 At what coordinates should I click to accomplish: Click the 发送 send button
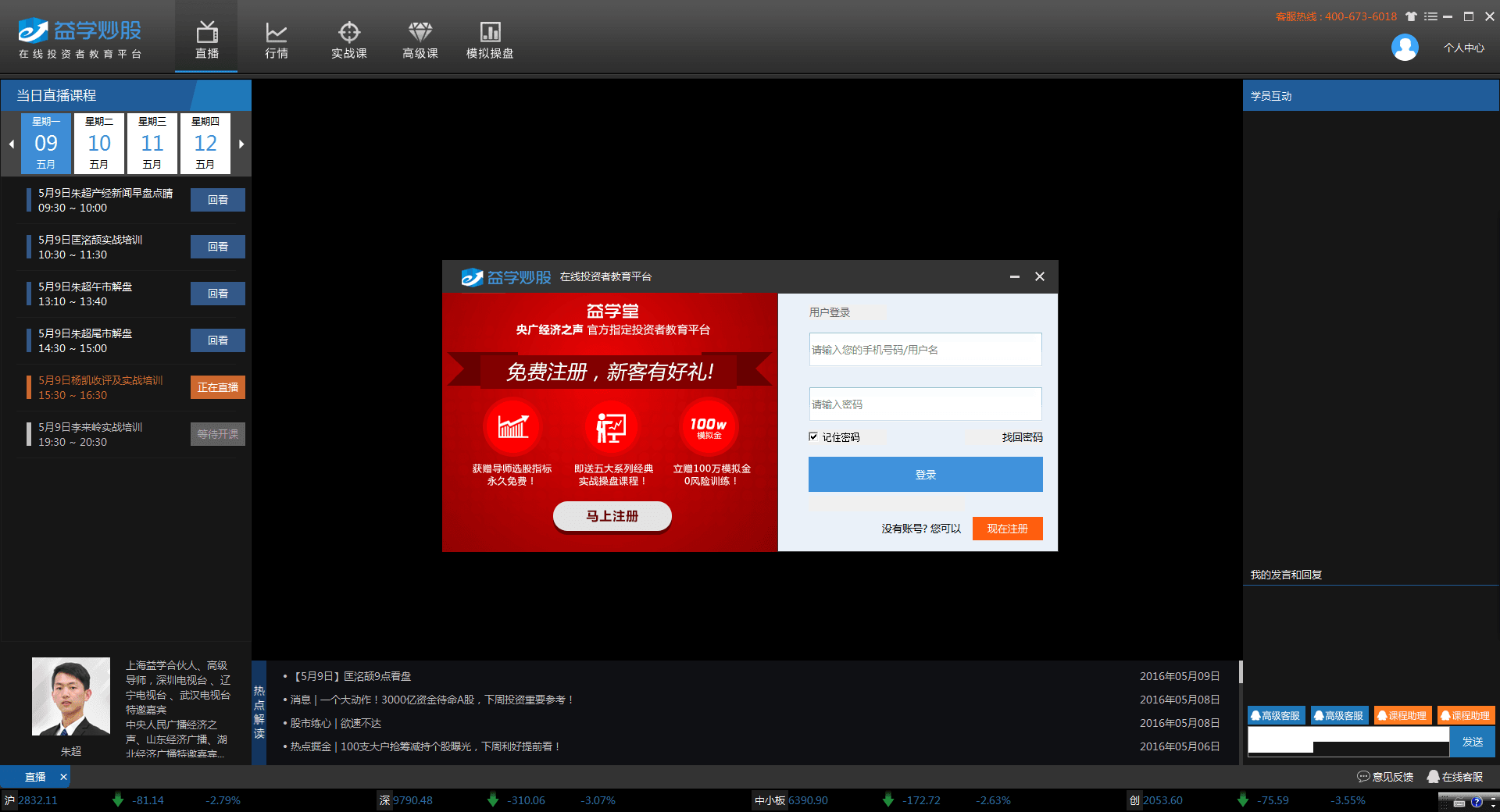[1473, 742]
